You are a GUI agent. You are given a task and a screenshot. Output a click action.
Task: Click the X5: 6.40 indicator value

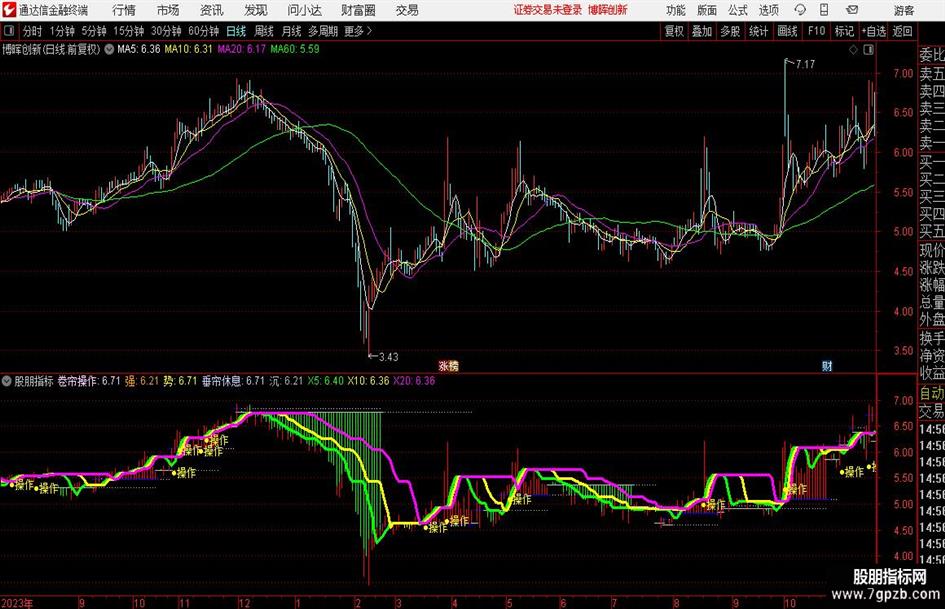pos(325,381)
